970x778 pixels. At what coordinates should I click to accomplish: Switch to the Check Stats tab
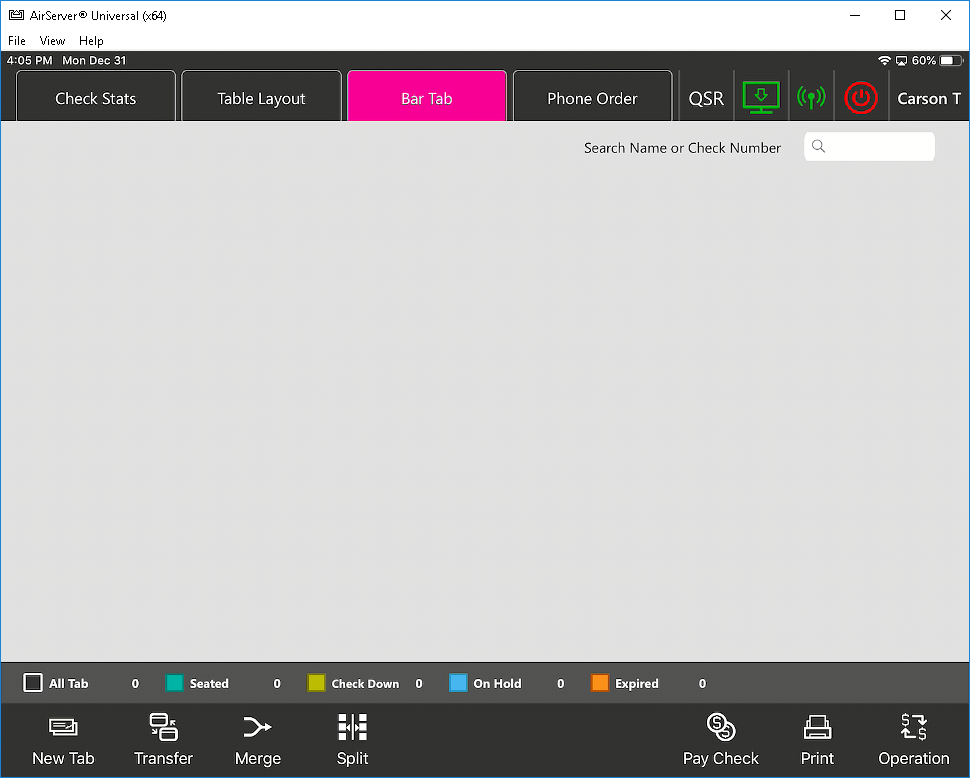coord(96,98)
